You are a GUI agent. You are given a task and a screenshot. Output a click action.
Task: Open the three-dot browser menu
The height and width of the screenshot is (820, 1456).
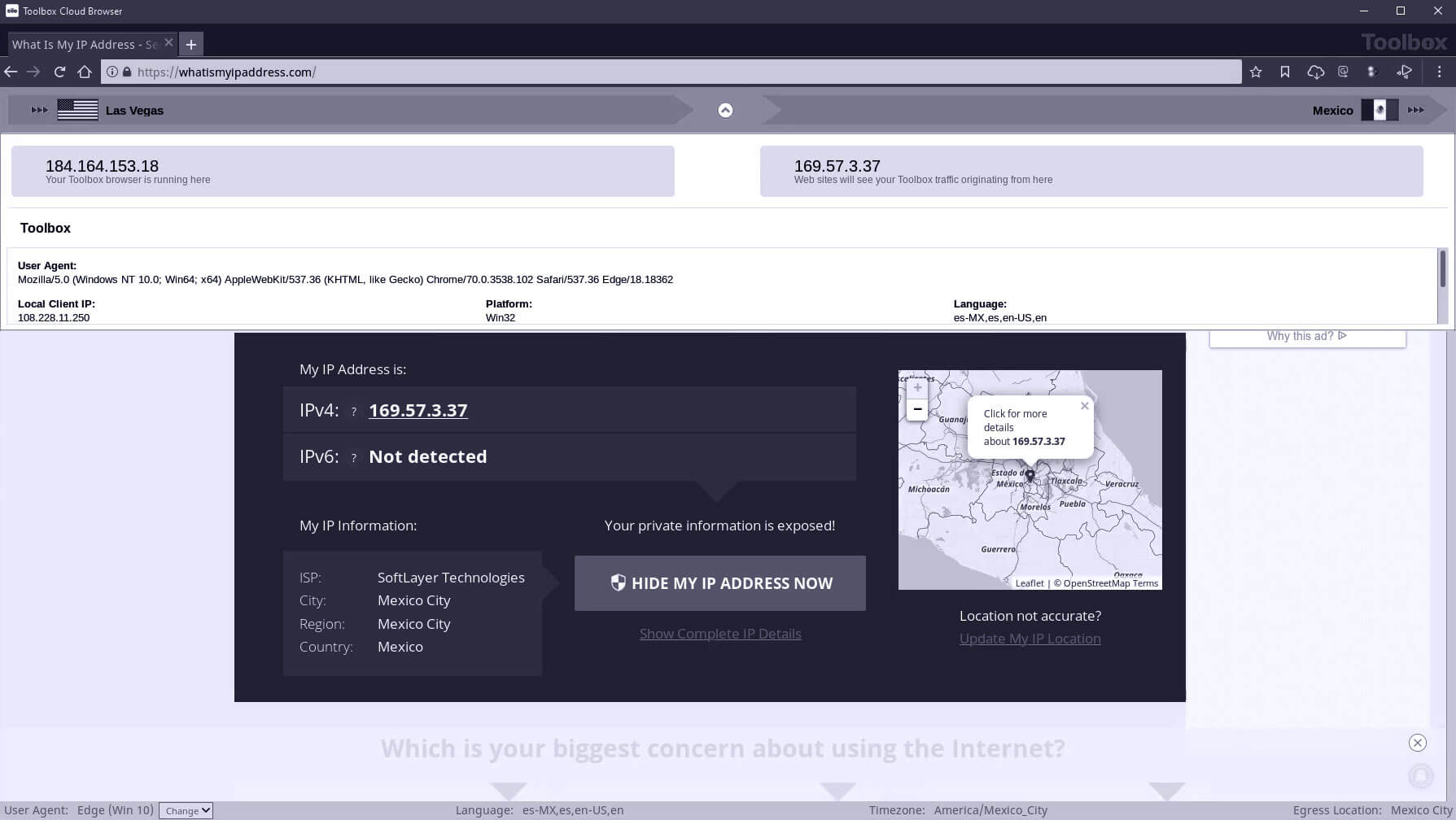(x=1439, y=72)
